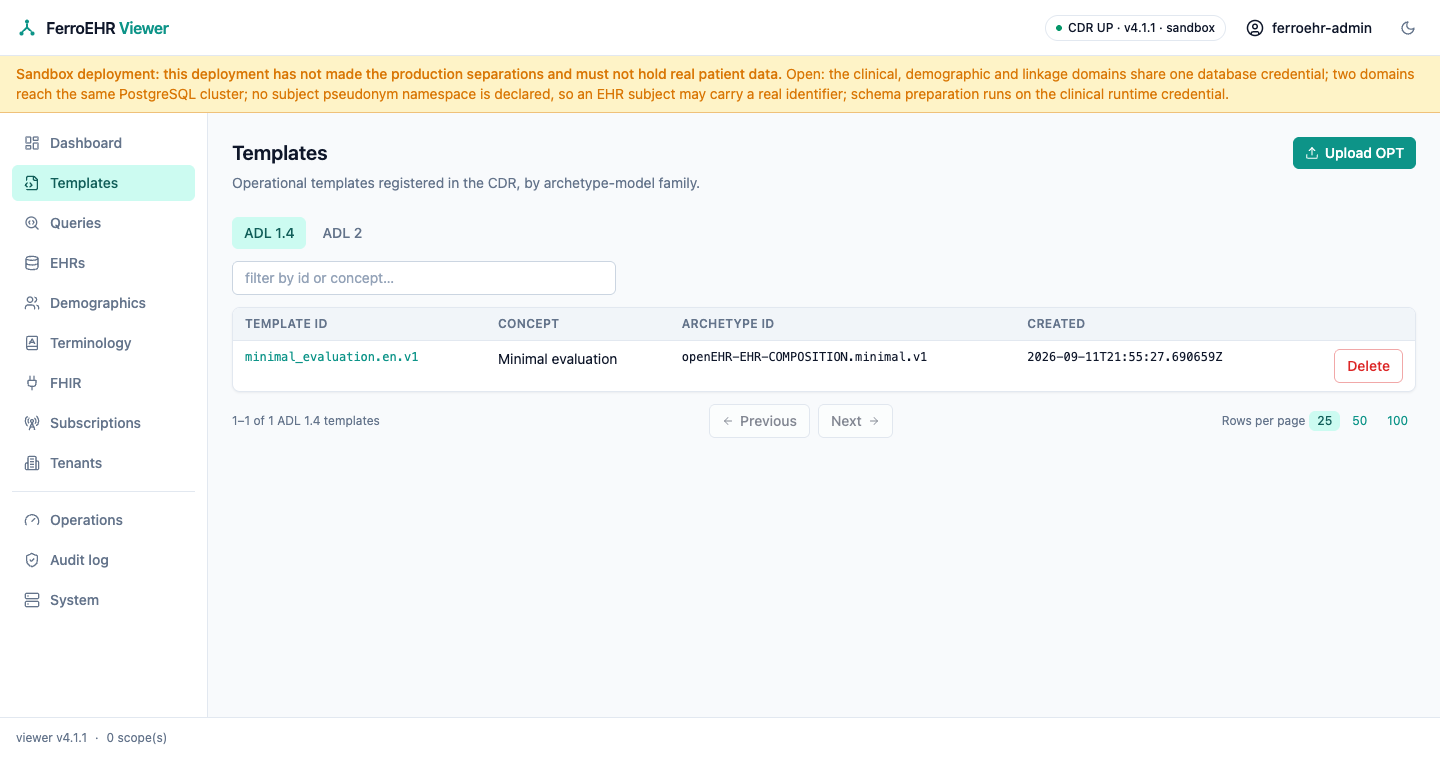Click the Templates file icon in sidebar

tap(32, 183)
